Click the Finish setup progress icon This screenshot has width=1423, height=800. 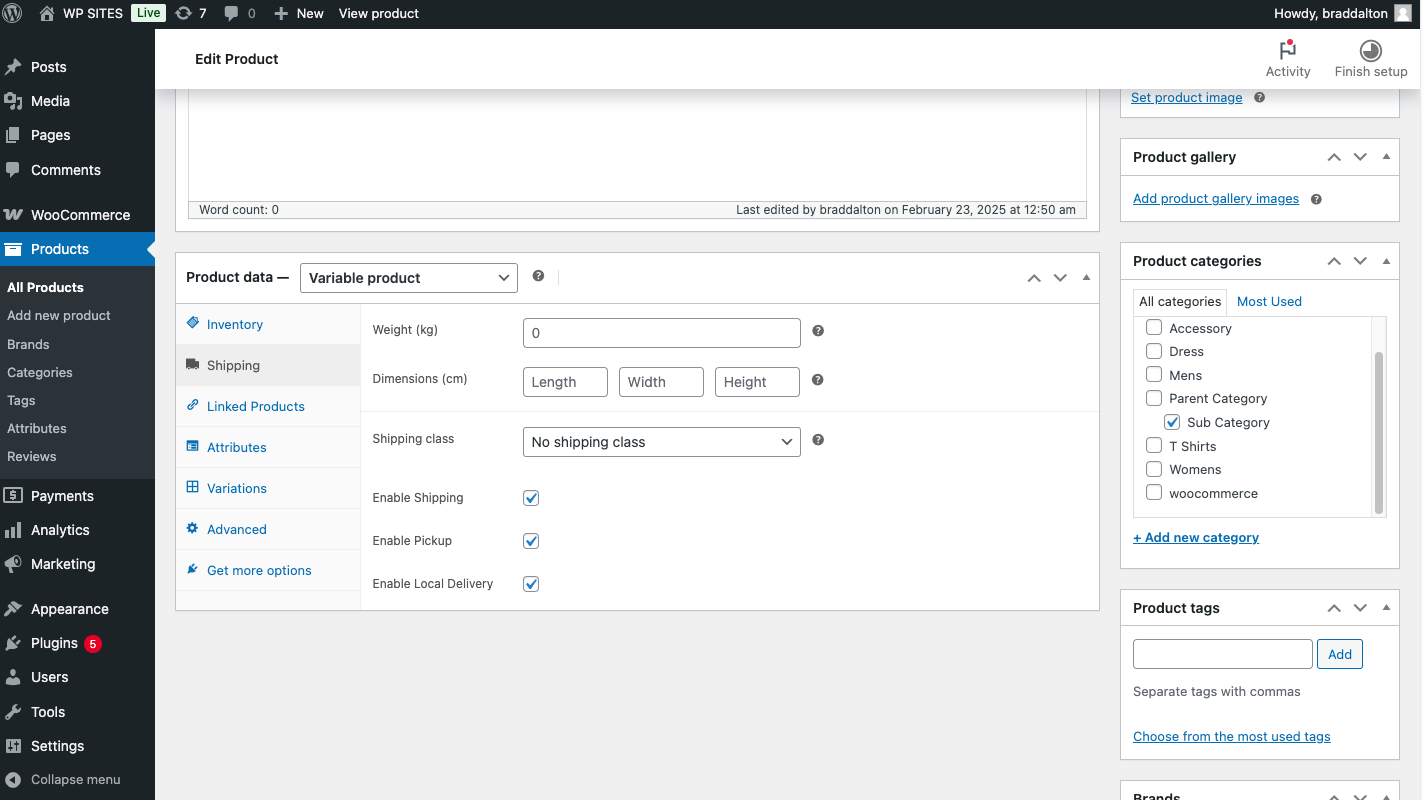tap(1370, 51)
